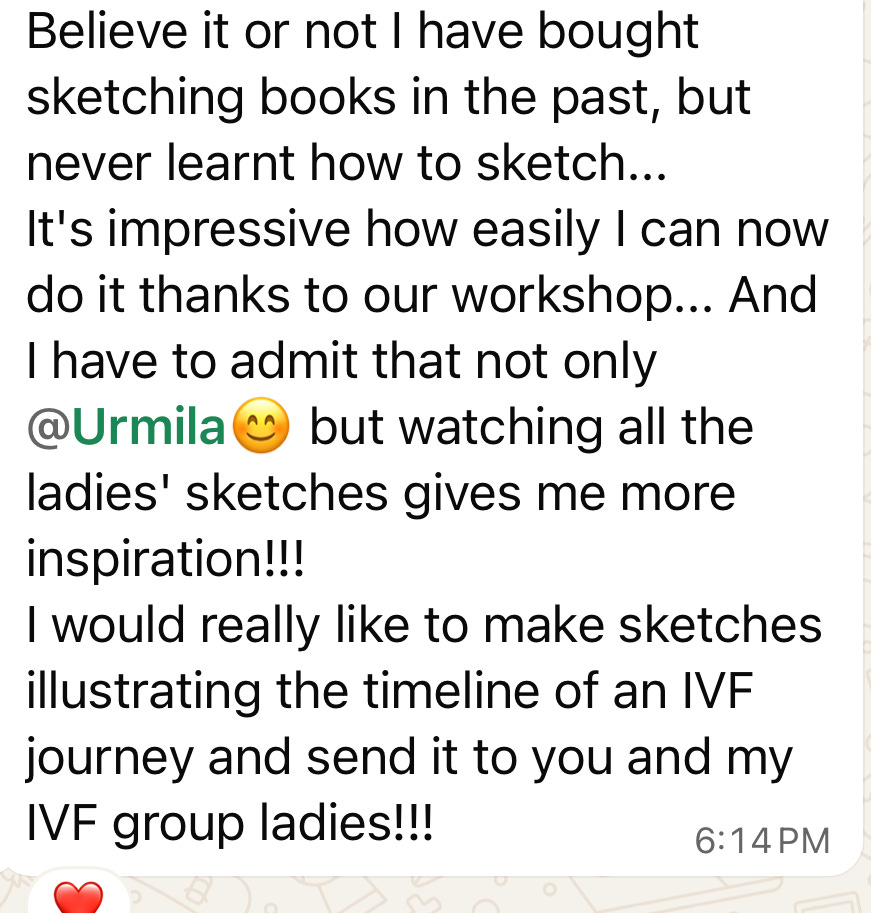Click the @ symbol before Urmila
871x913 pixels.
(48, 427)
